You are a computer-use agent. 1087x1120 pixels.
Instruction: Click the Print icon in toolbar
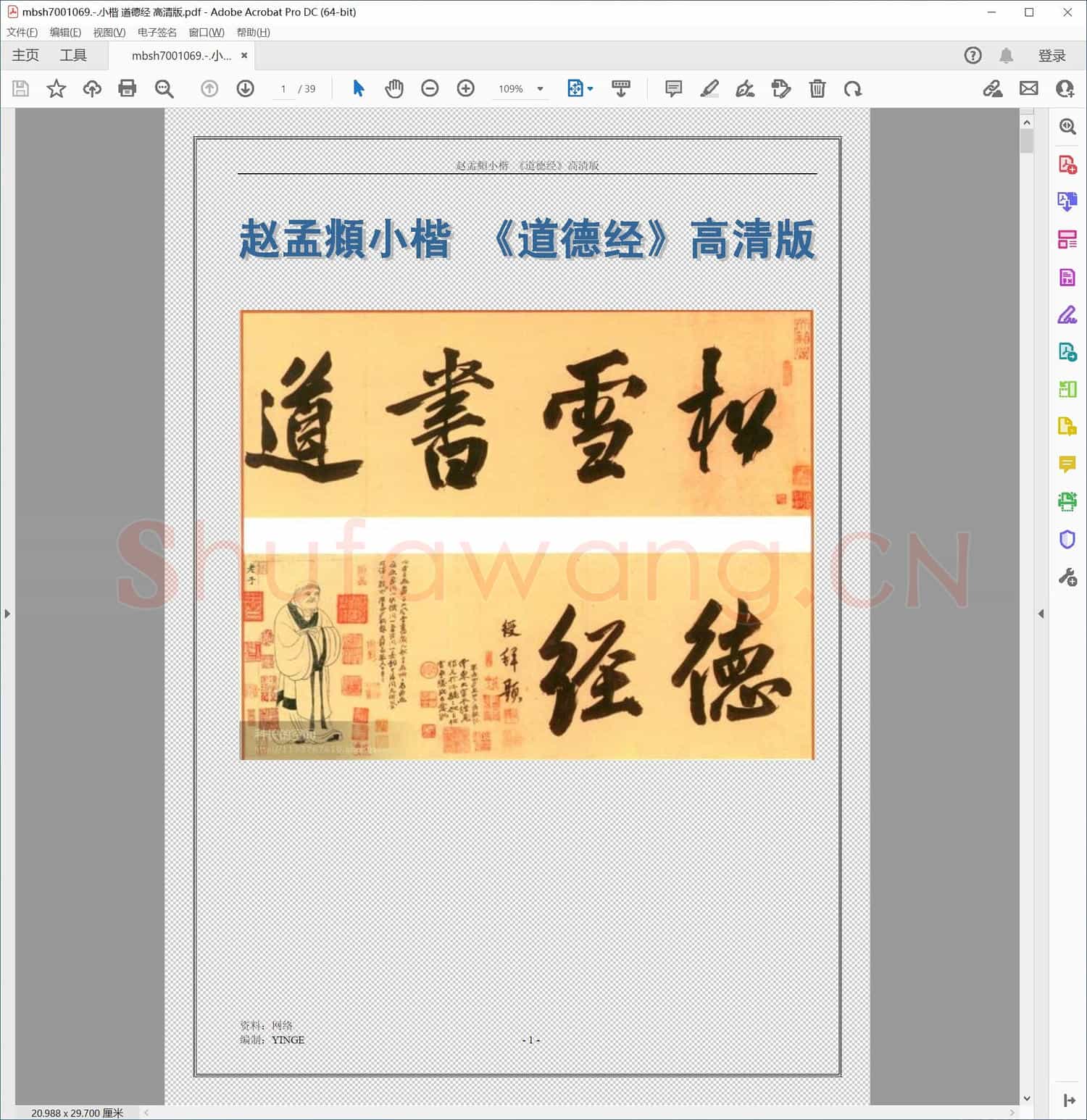click(128, 88)
